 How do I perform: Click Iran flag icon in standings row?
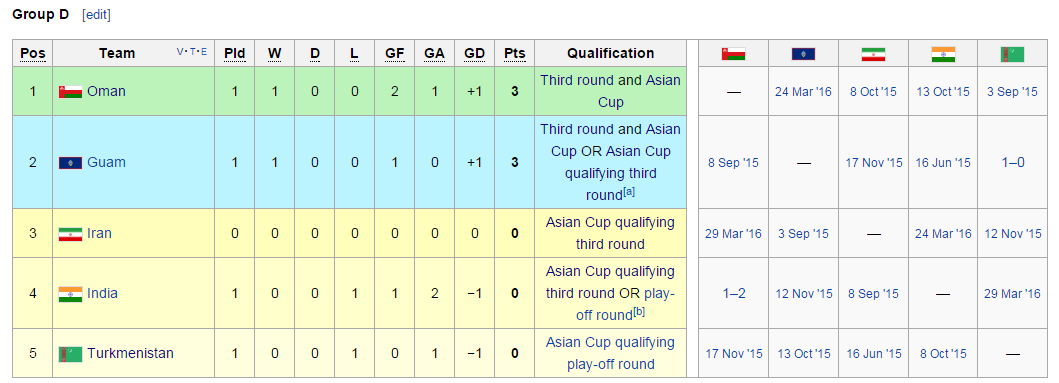[70, 234]
